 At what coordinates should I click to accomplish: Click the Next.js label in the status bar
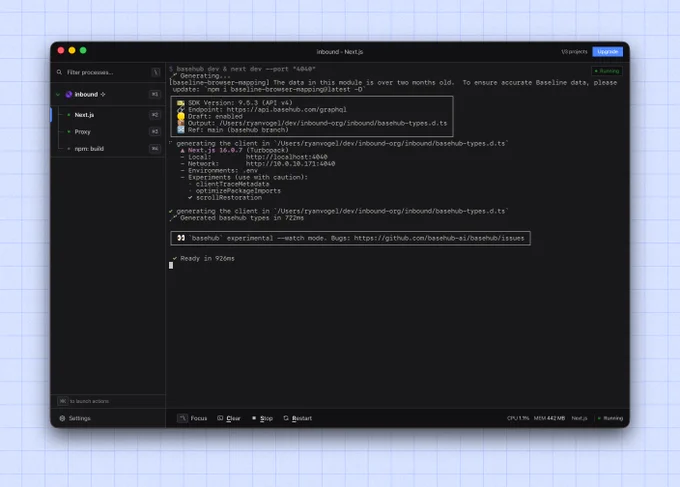[579, 418]
